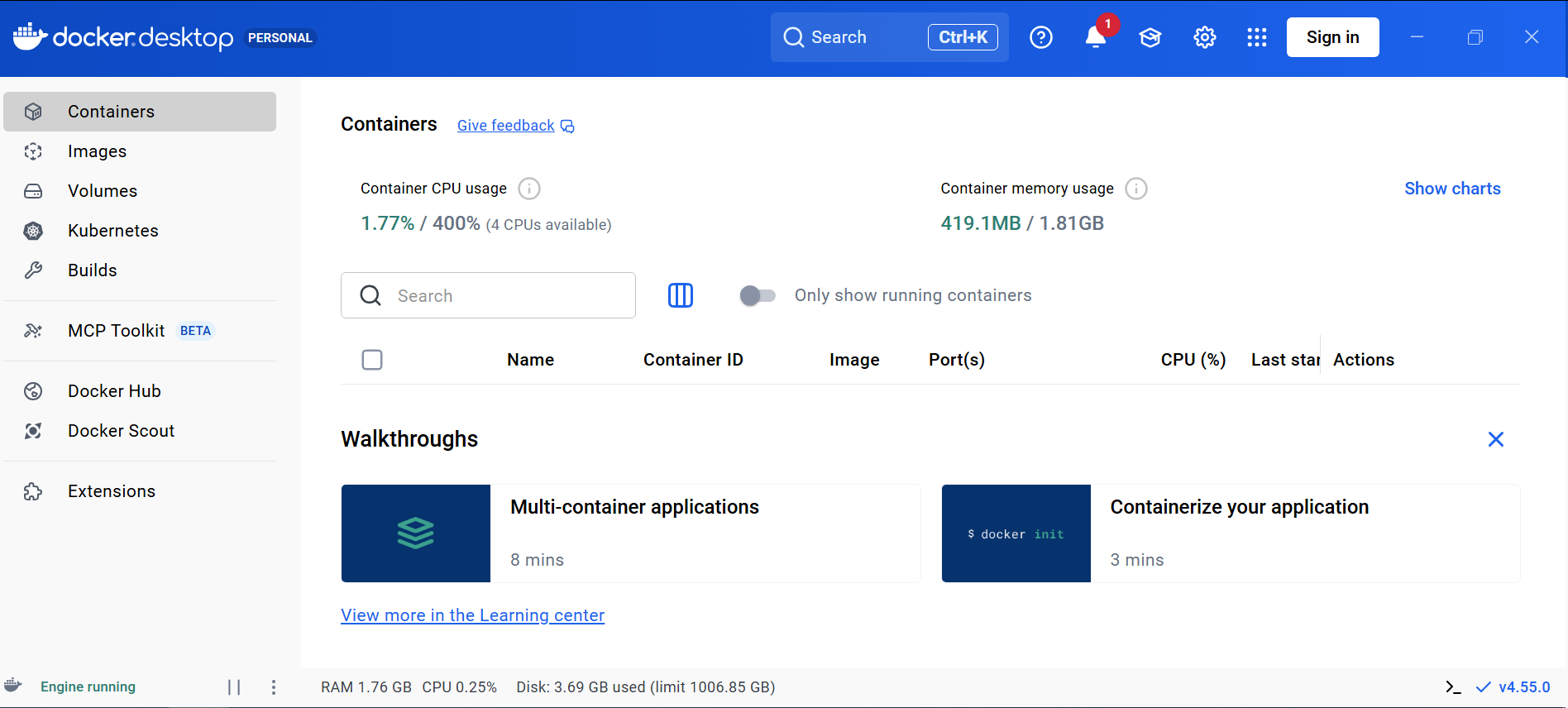Open notifications bell icon

1096,37
